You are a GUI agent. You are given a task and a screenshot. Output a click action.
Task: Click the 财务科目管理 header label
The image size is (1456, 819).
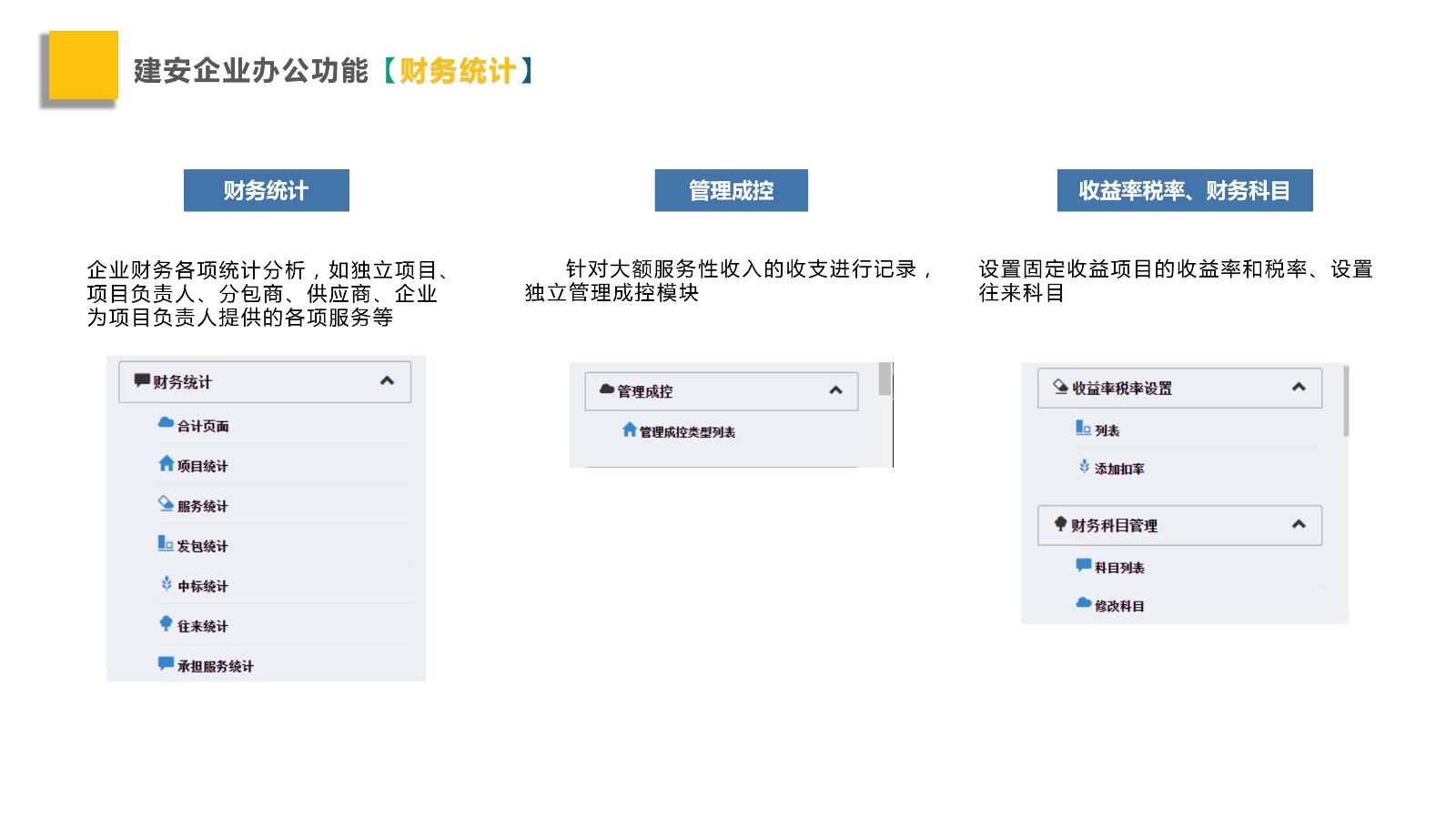pos(1114,526)
